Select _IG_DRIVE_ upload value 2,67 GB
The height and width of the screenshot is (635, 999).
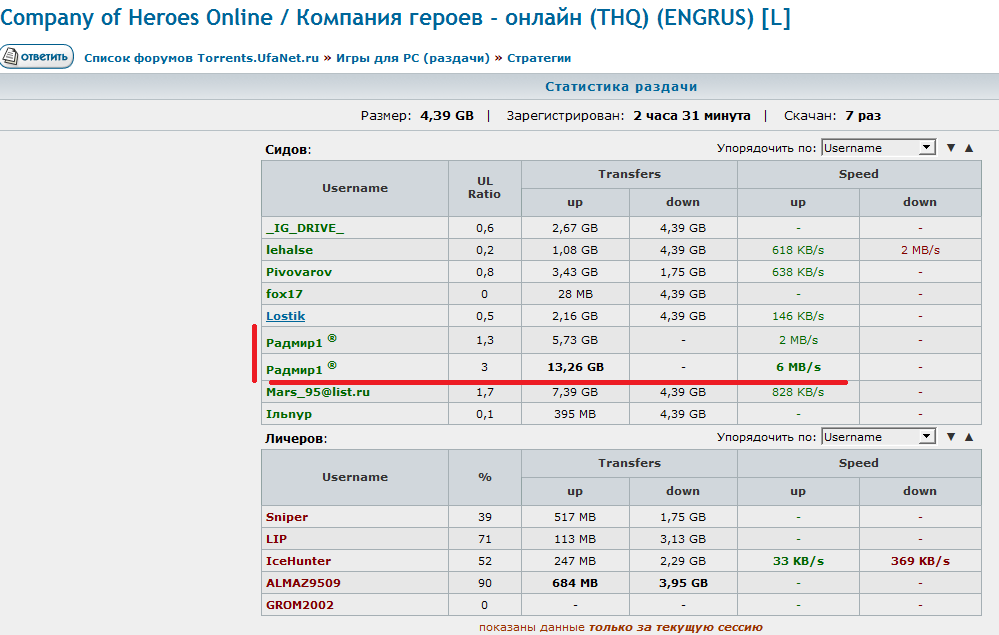575,228
